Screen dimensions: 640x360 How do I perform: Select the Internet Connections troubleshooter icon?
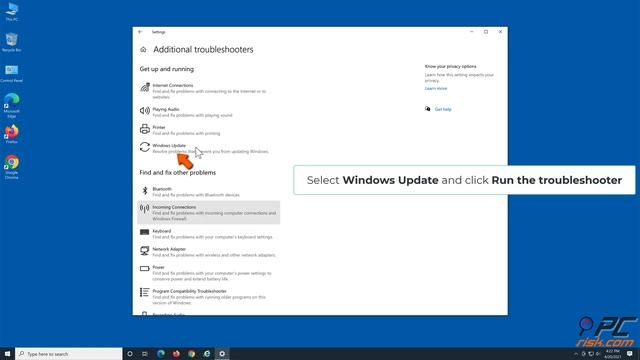click(x=145, y=87)
